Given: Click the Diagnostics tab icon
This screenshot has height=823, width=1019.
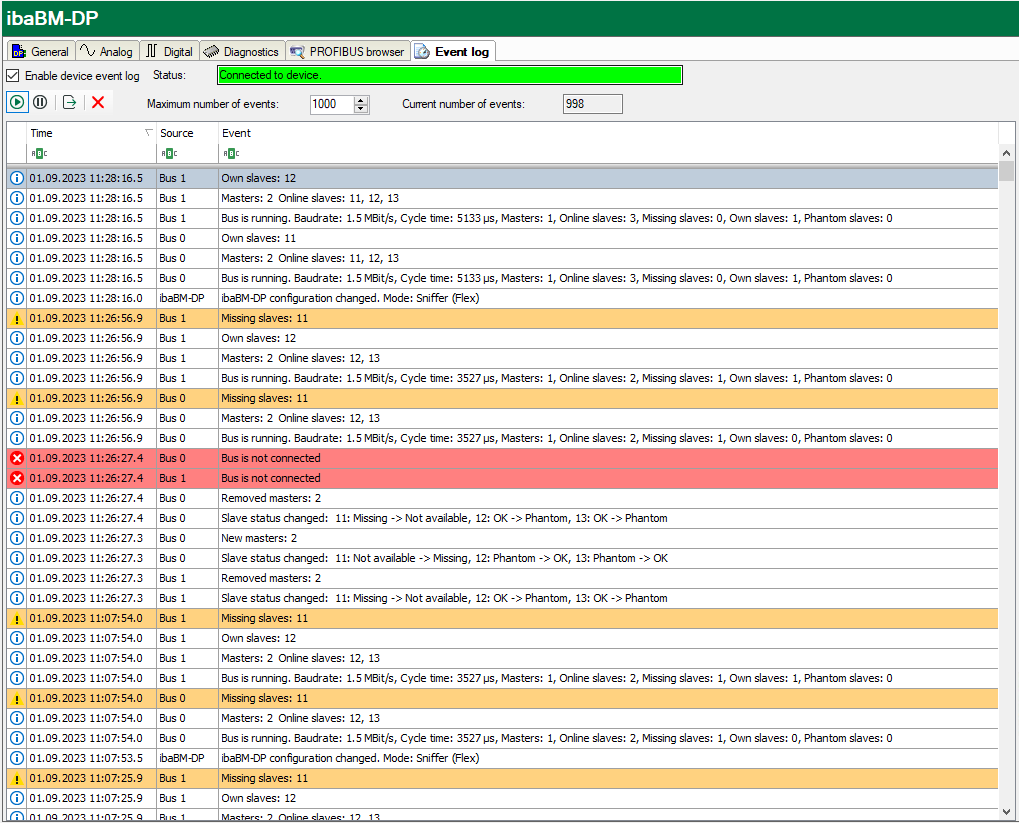Looking at the screenshot, I should [211, 51].
